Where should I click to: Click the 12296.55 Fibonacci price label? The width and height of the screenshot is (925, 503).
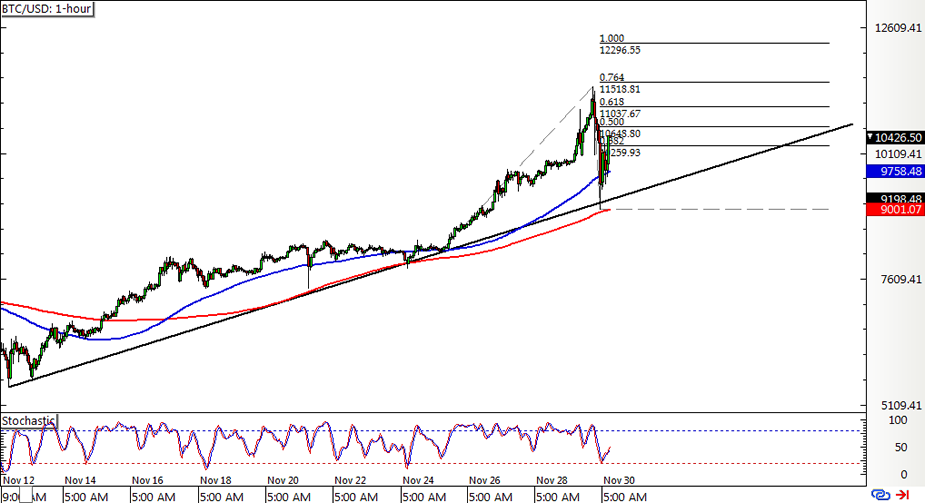point(620,50)
